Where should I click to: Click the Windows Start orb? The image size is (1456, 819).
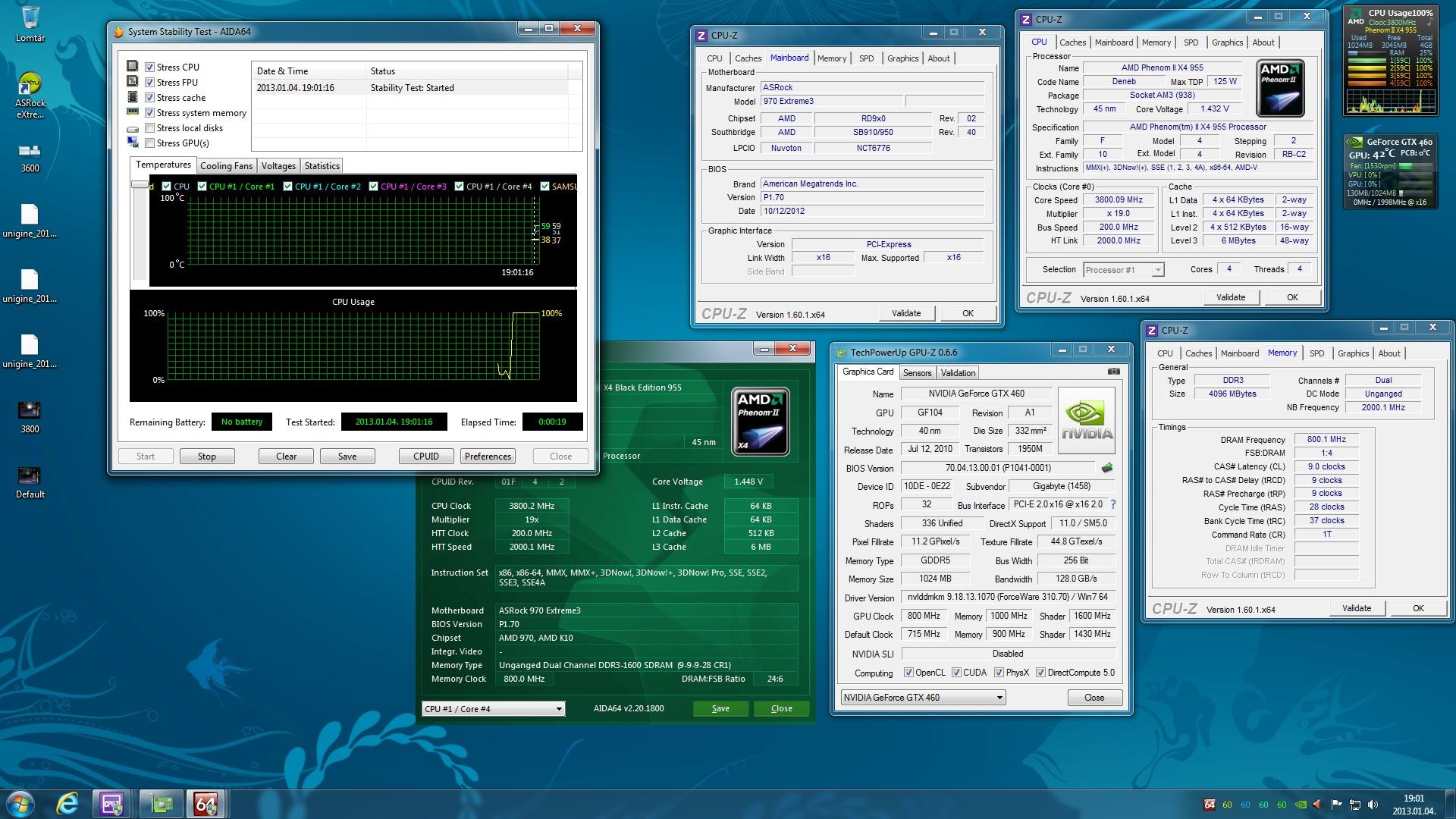tap(20, 803)
